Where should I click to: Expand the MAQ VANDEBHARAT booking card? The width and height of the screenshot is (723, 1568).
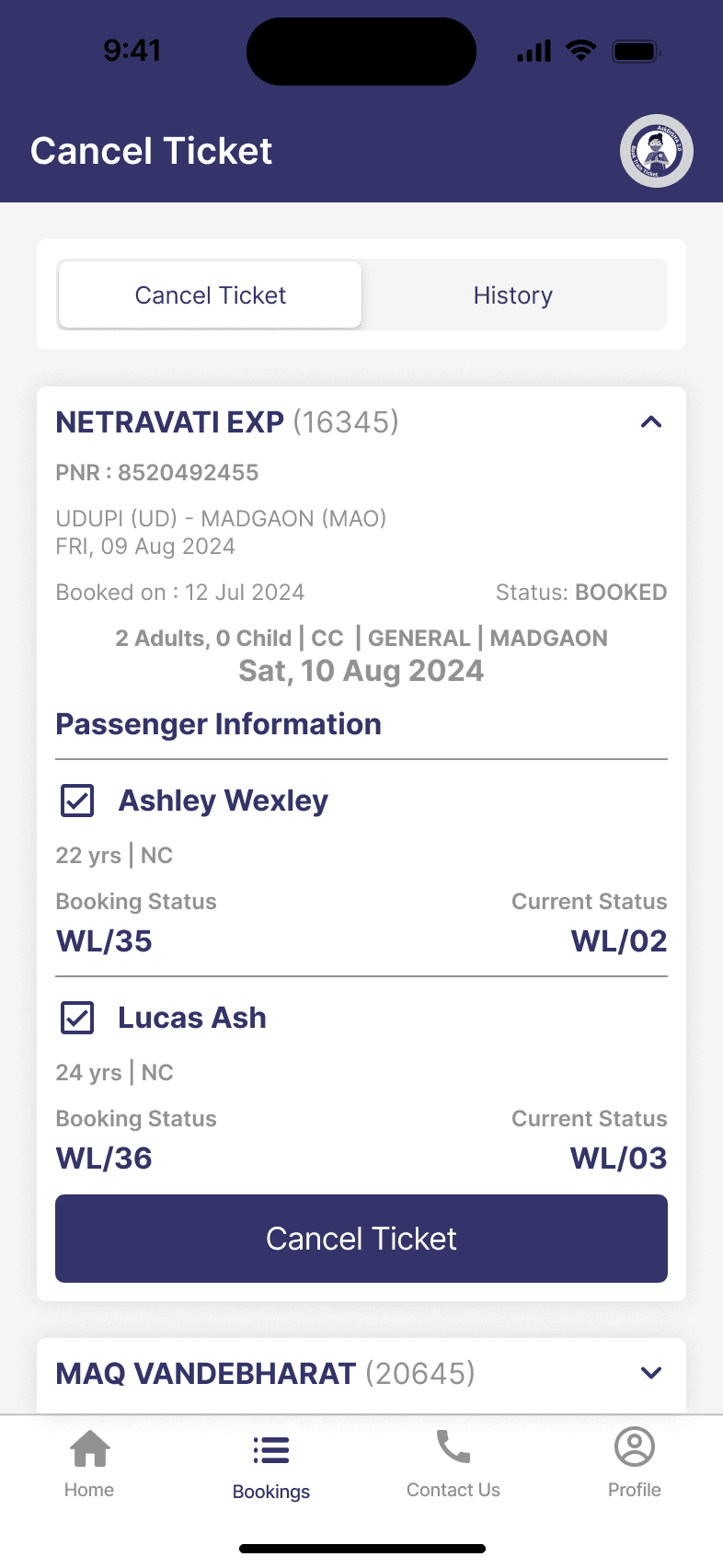[651, 1373]
